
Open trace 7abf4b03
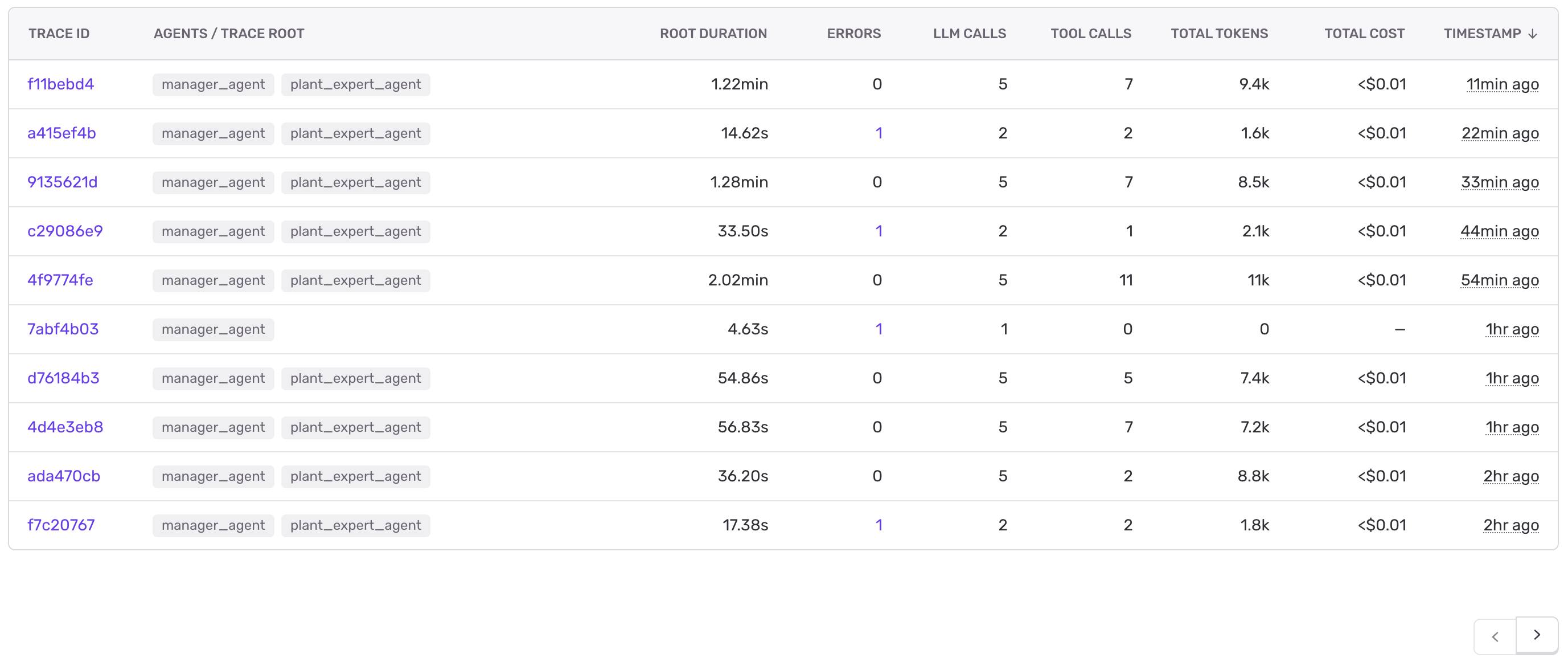click(63, 329)
